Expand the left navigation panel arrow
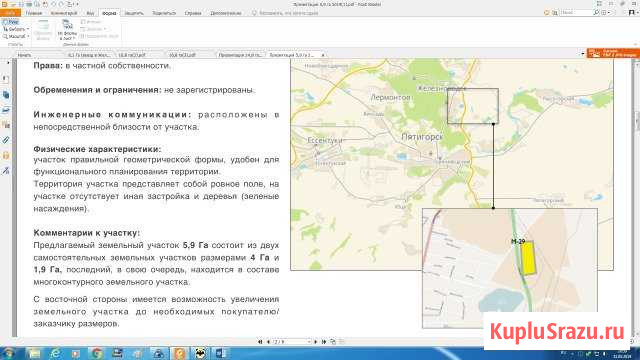This screenshot has width=640, height=360. (x=7, y=63)
